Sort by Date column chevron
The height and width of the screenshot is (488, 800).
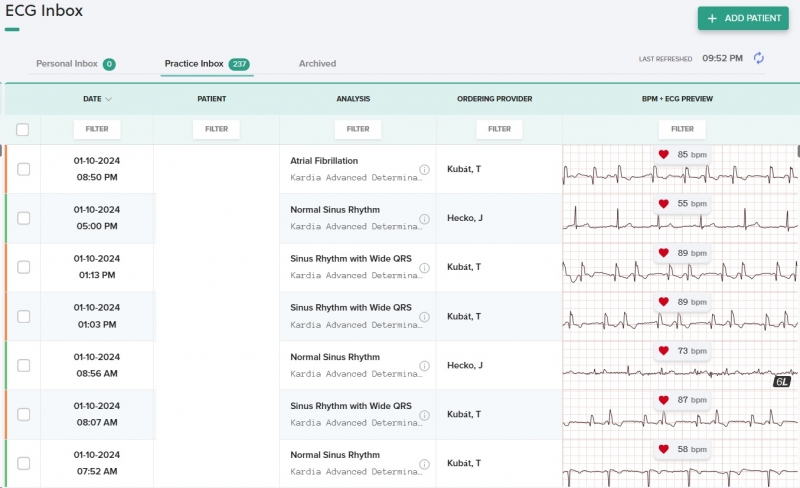tap(108, 99)
